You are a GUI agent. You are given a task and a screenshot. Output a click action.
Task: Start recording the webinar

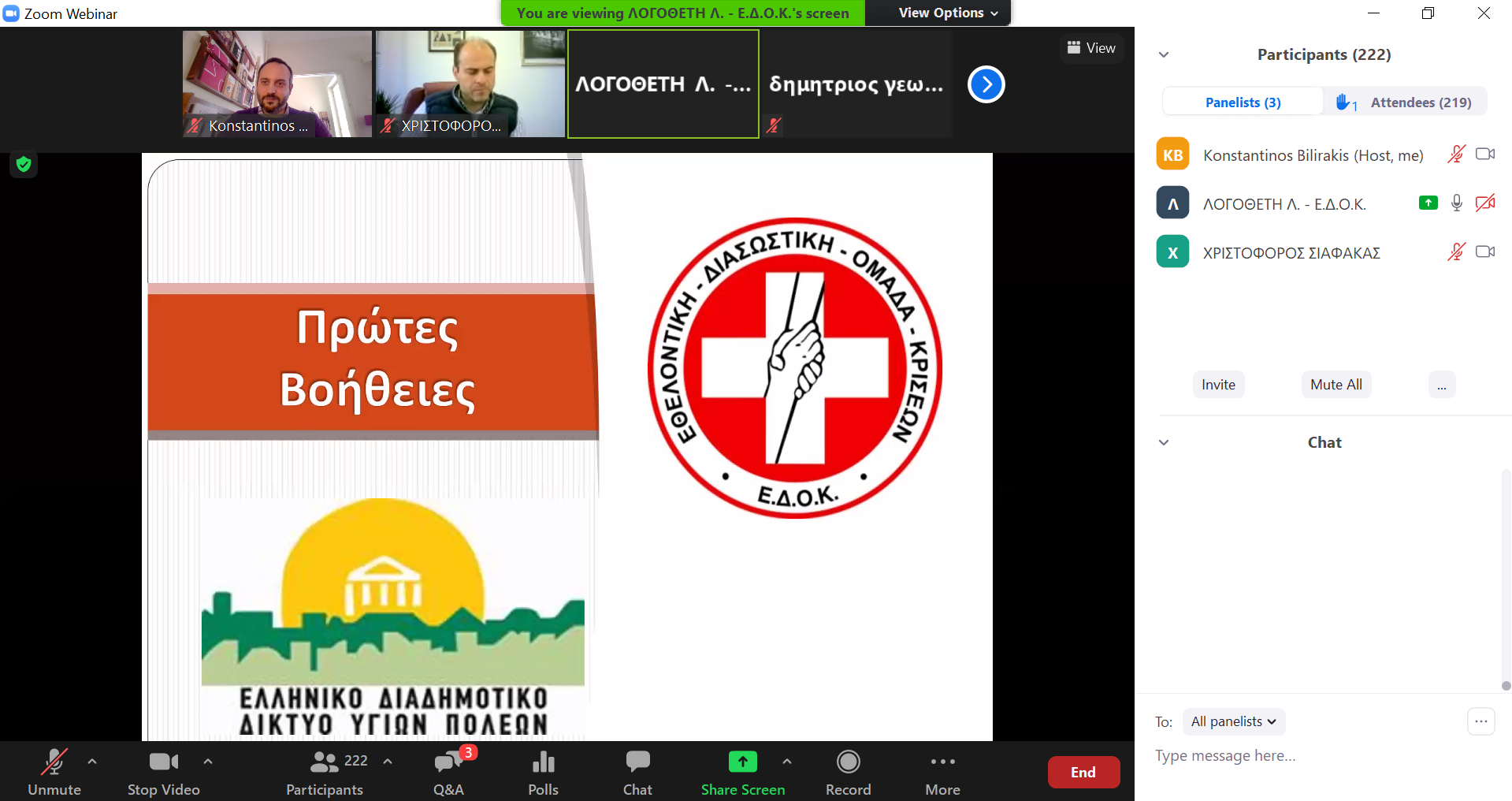coord(849,772)
